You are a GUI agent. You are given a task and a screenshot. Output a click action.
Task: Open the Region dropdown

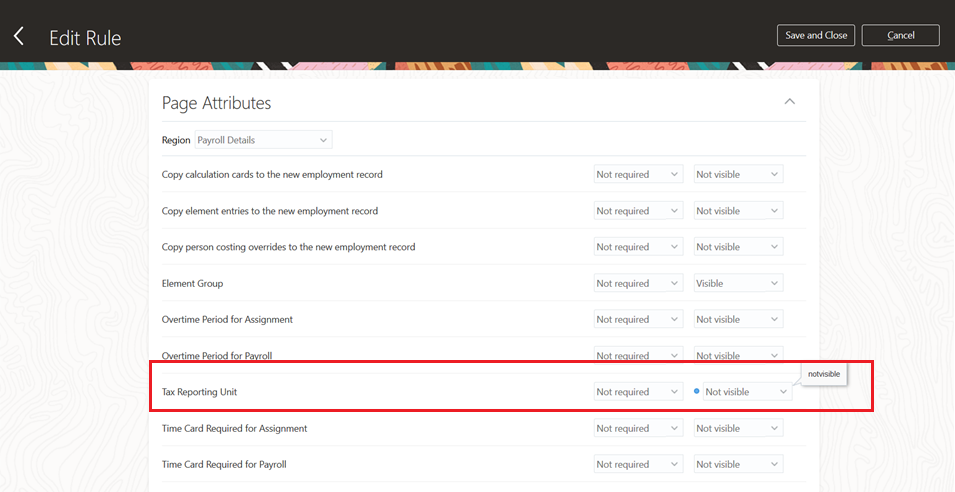pyautogui.click(x=263, y=140)
